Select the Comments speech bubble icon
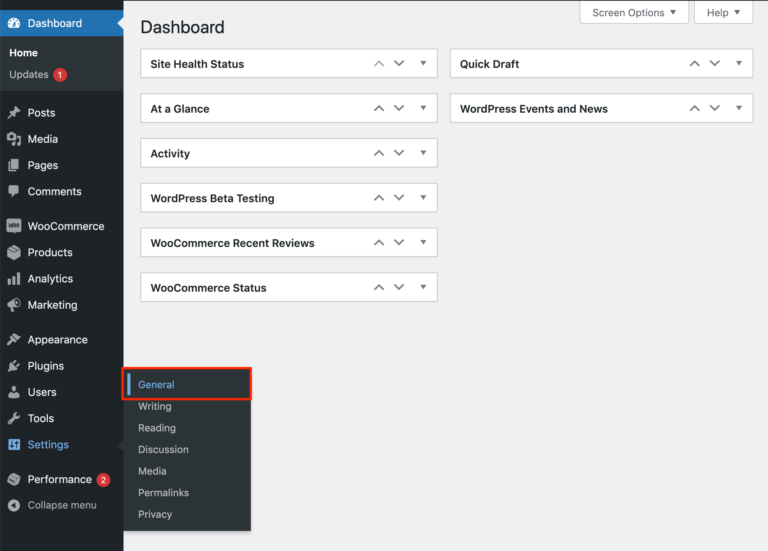Viewport: 768px width, 551px height. [14, 191]
